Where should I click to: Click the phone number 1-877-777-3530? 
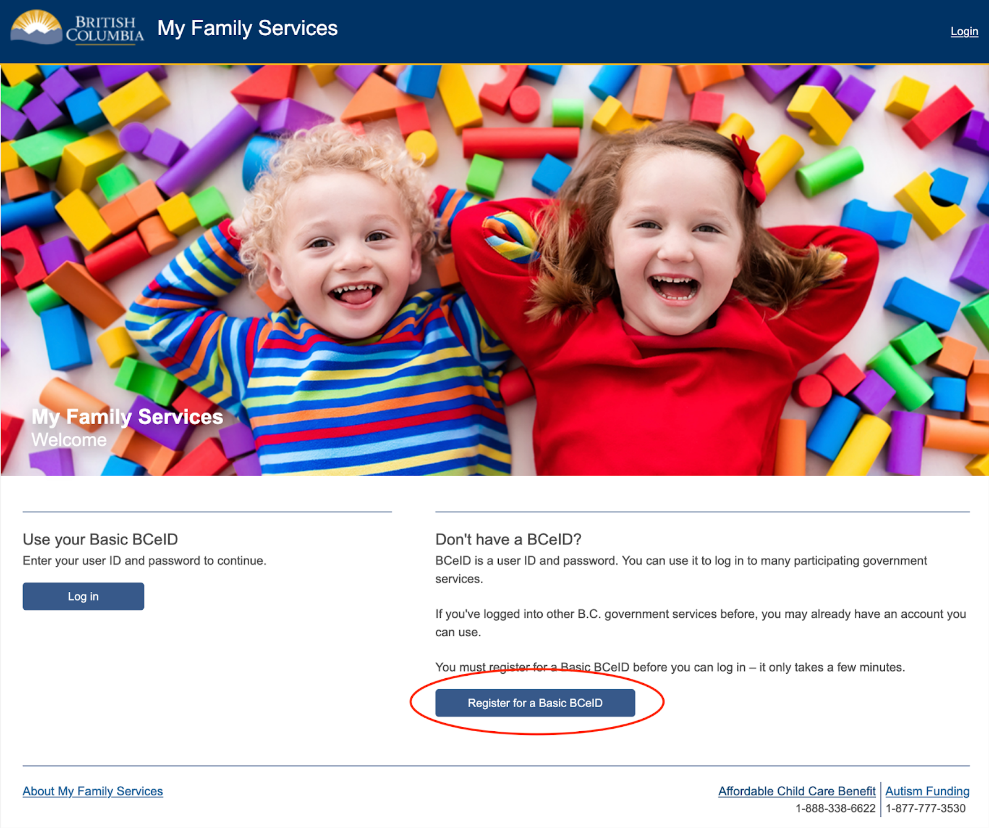(926, 808)
